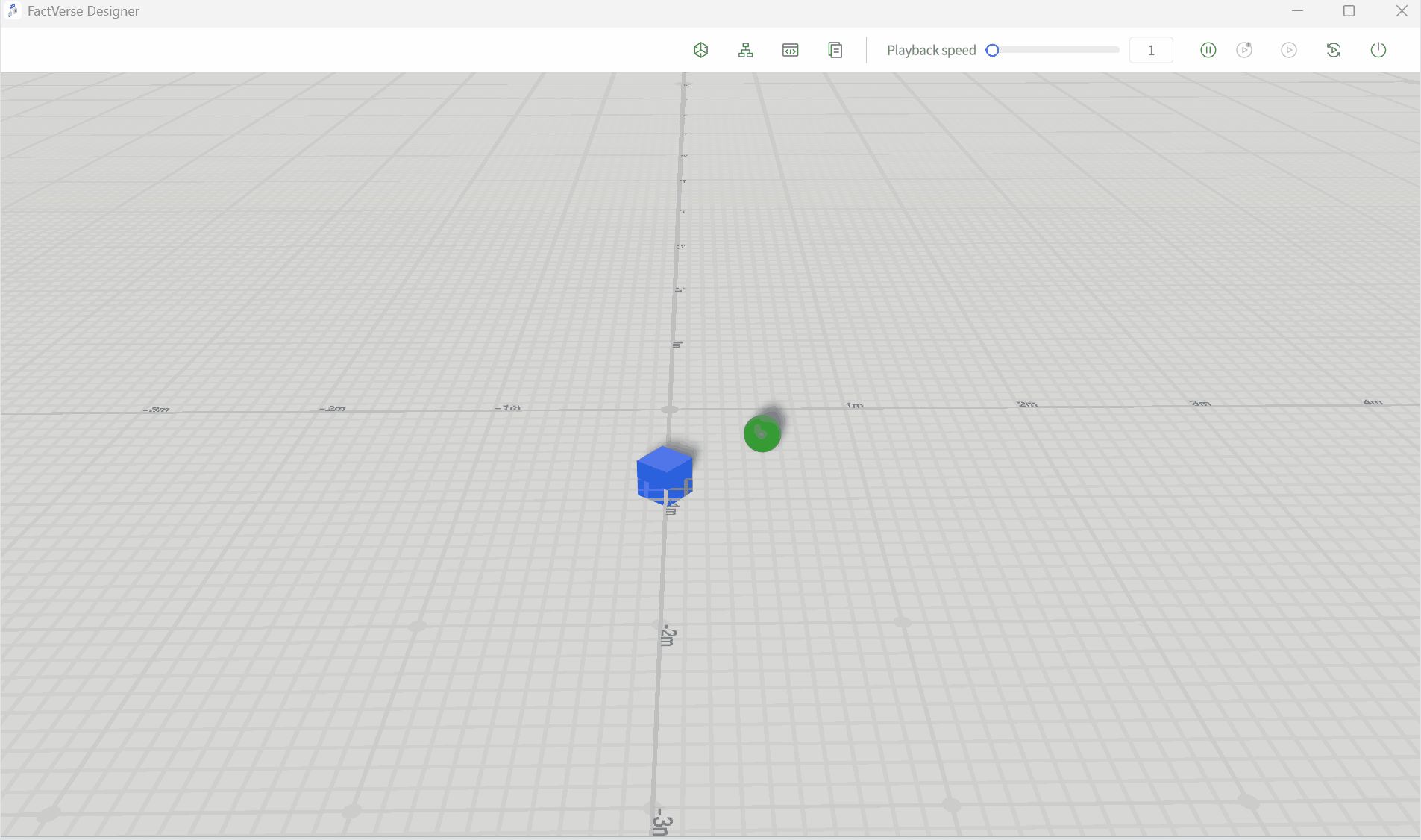The height and width of the screenshot is (840, 1421).
Task: Click the origin point of the grid axes
Action: tap(670, 409)
